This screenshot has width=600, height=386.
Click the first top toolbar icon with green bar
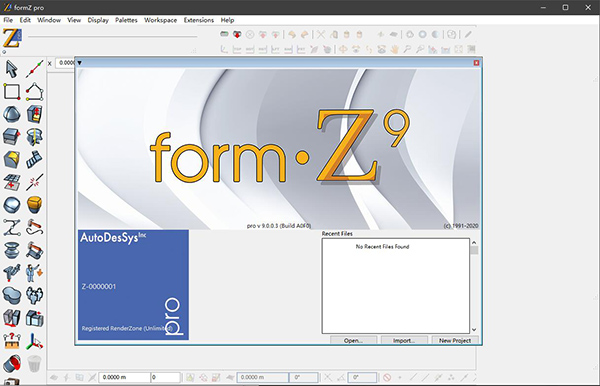(x=224, y=34)
